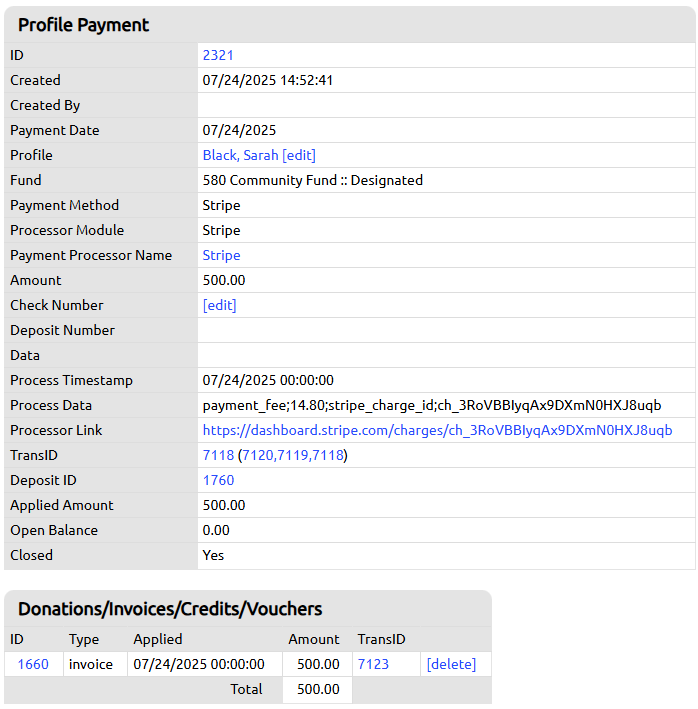Click the Donations/Invoices/Credits/Vouchers heading

(x=170, y=609)
